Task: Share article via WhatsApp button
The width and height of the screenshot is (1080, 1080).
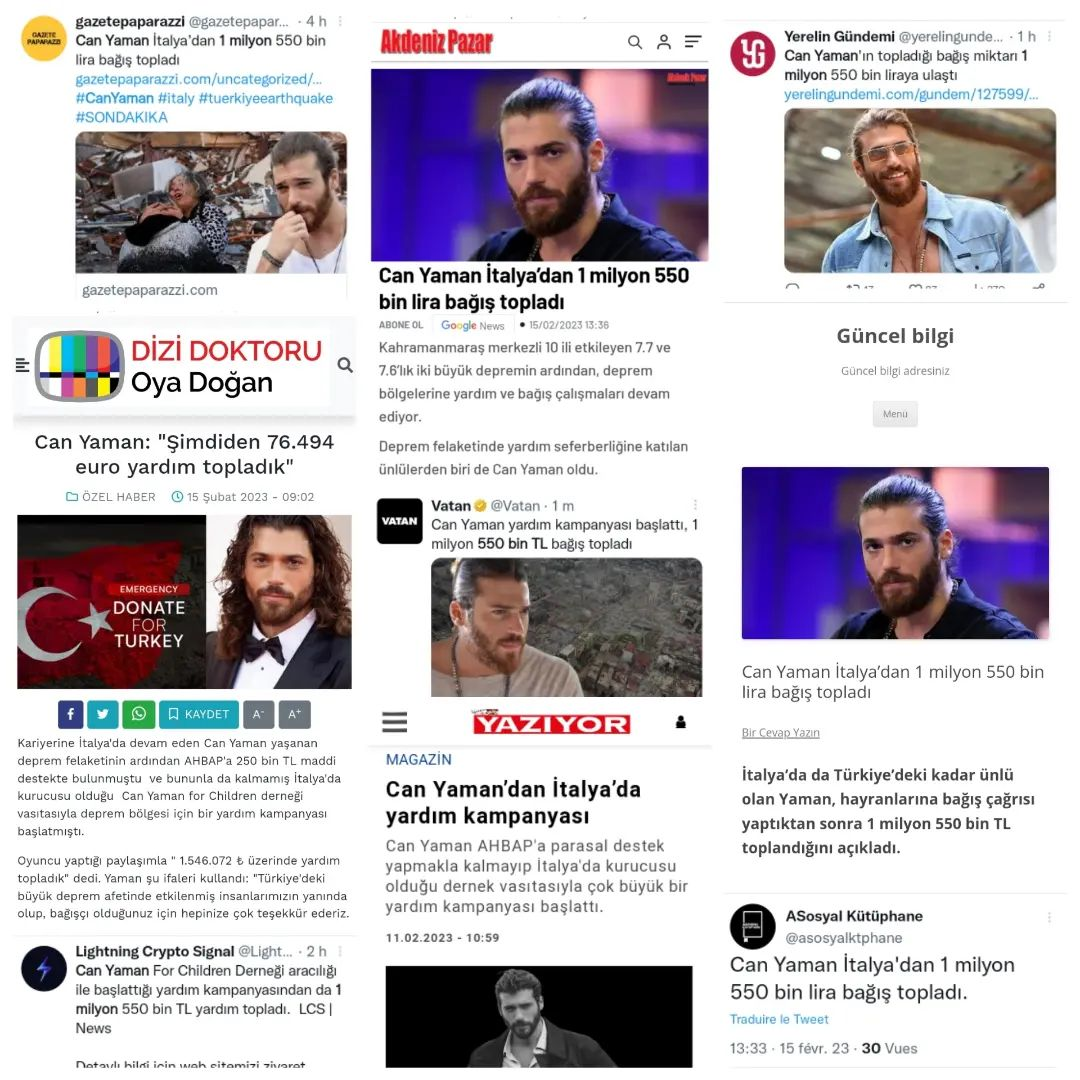Action: [138, 714]
